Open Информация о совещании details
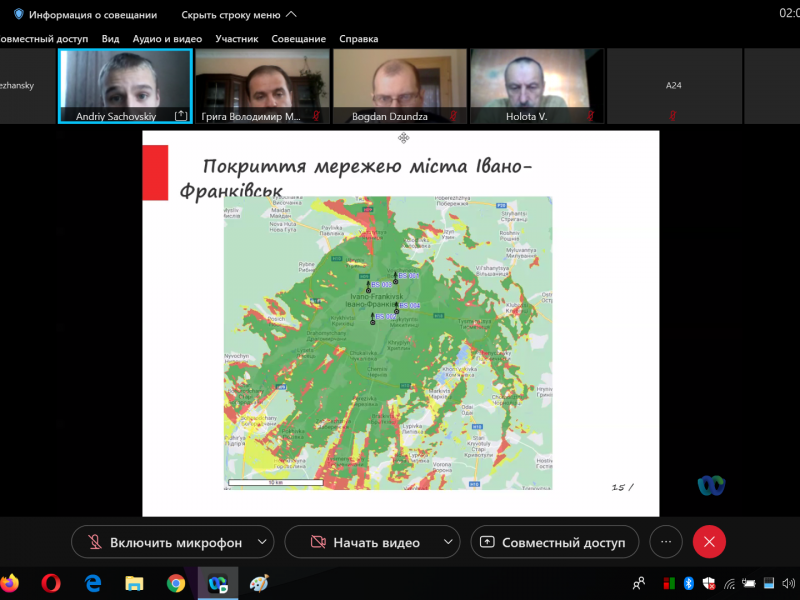Screen dimensions: 800x600 tap(92, 15)
